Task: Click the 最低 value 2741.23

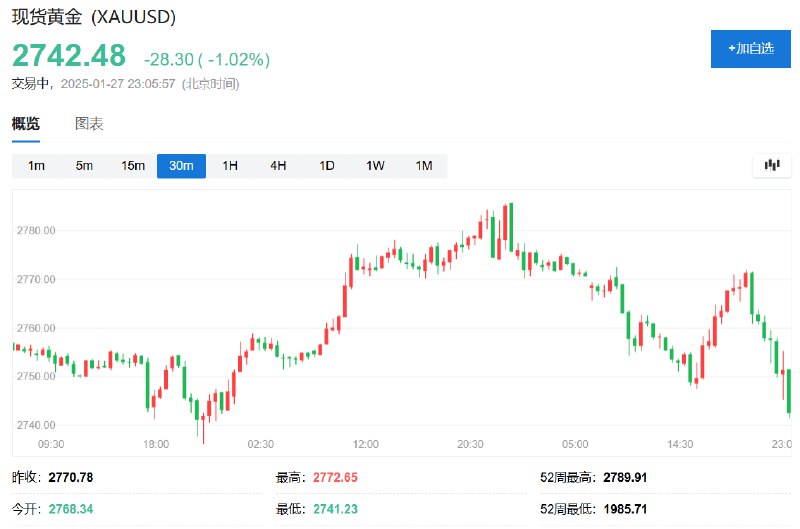Action: (x=335, y=509)
